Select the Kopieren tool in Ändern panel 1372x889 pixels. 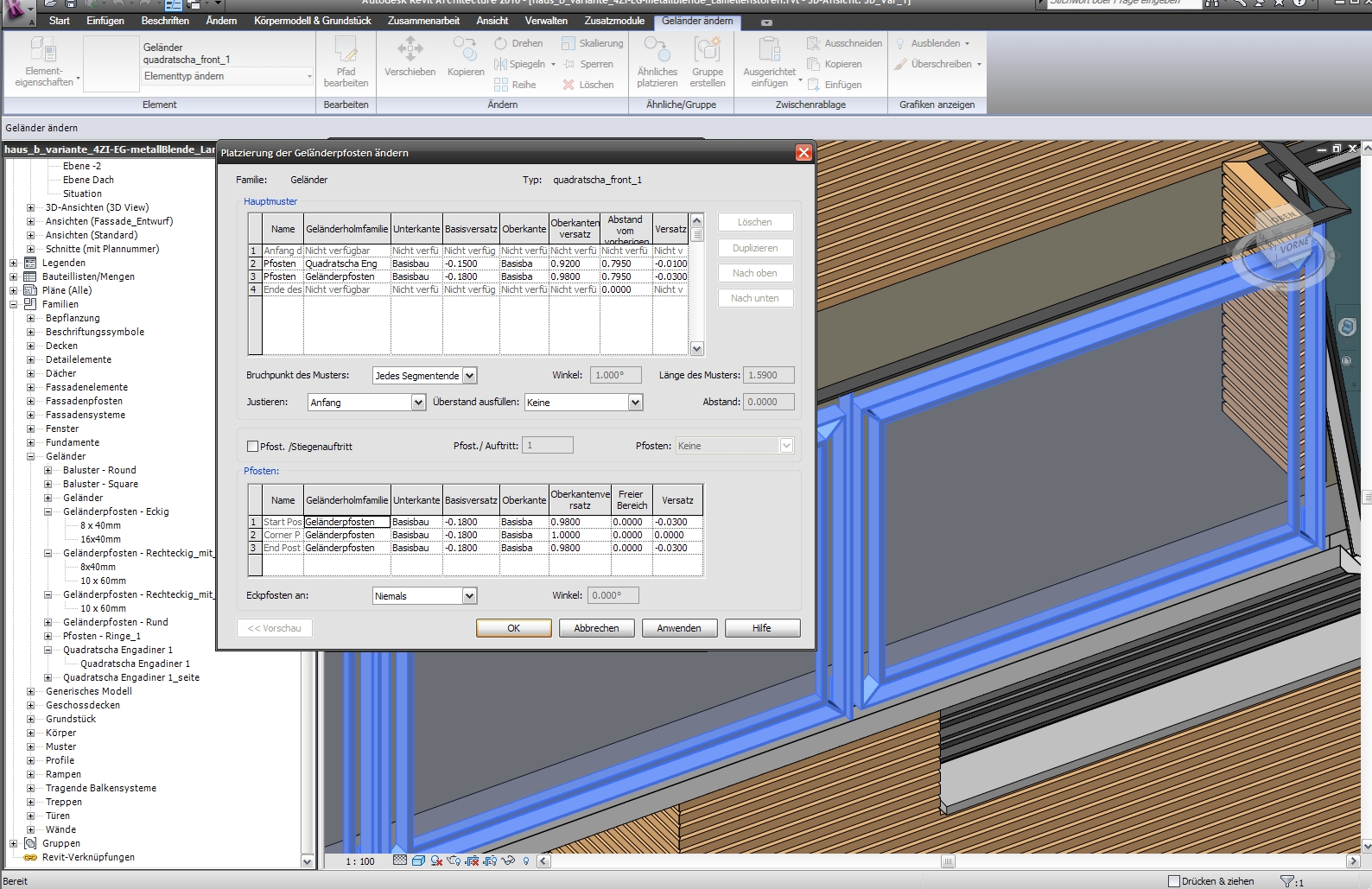click(x=466, y=57)
